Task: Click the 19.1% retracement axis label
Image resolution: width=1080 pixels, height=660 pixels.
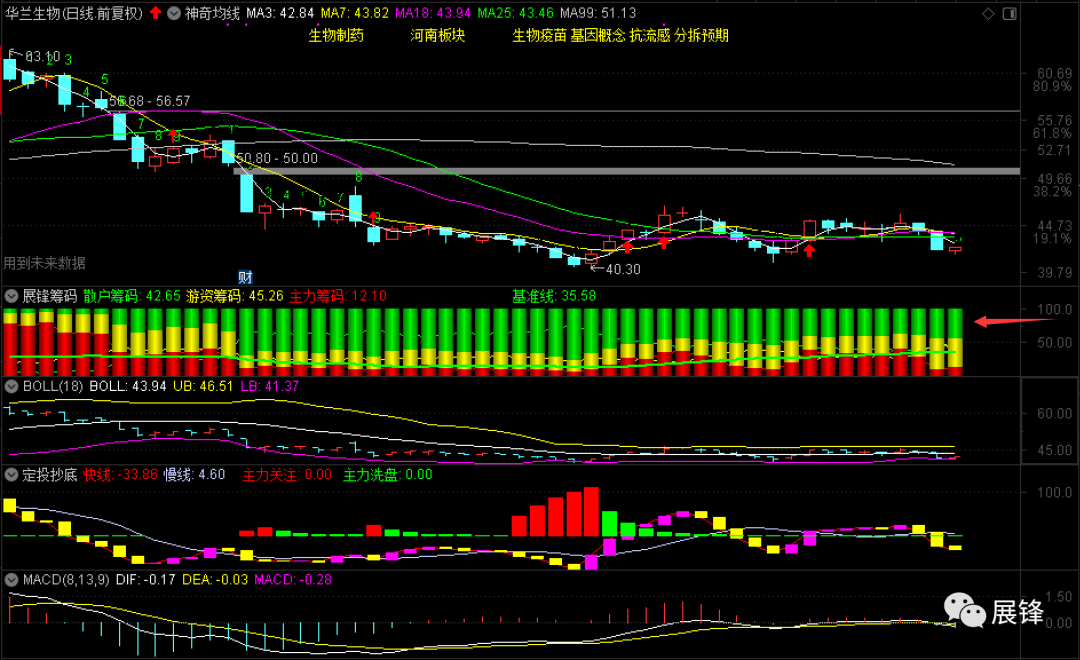Action: coord(1052,238)
